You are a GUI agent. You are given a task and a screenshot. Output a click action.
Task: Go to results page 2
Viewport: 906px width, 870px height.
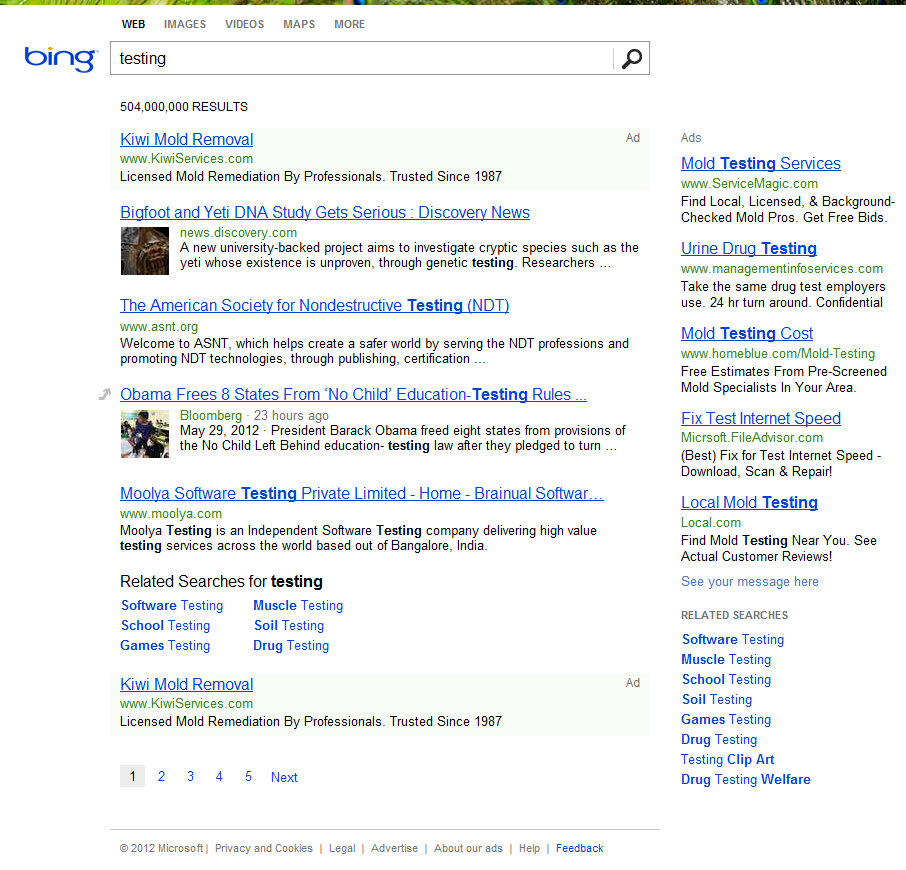(161, 776)
